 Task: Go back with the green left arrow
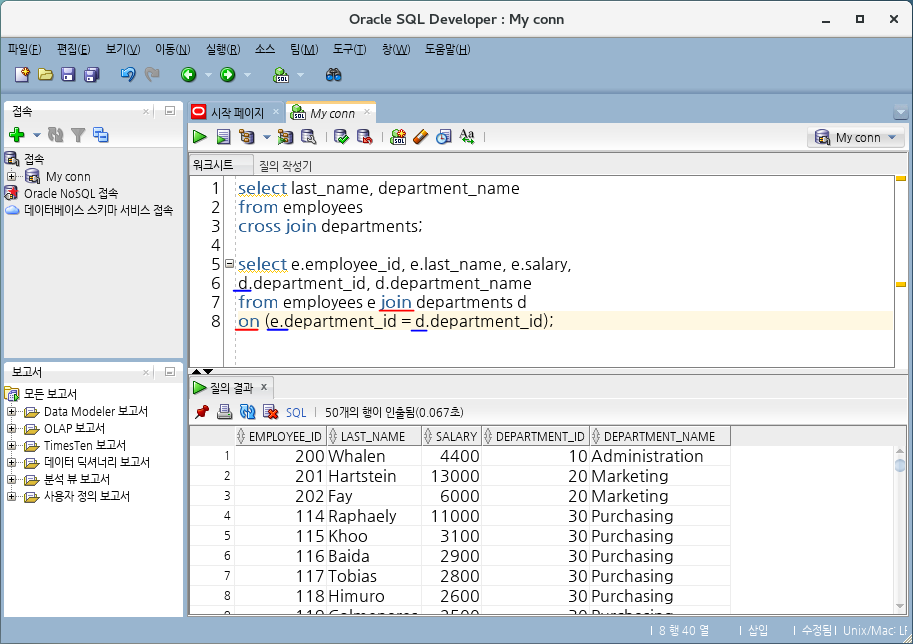pos(189,75)
